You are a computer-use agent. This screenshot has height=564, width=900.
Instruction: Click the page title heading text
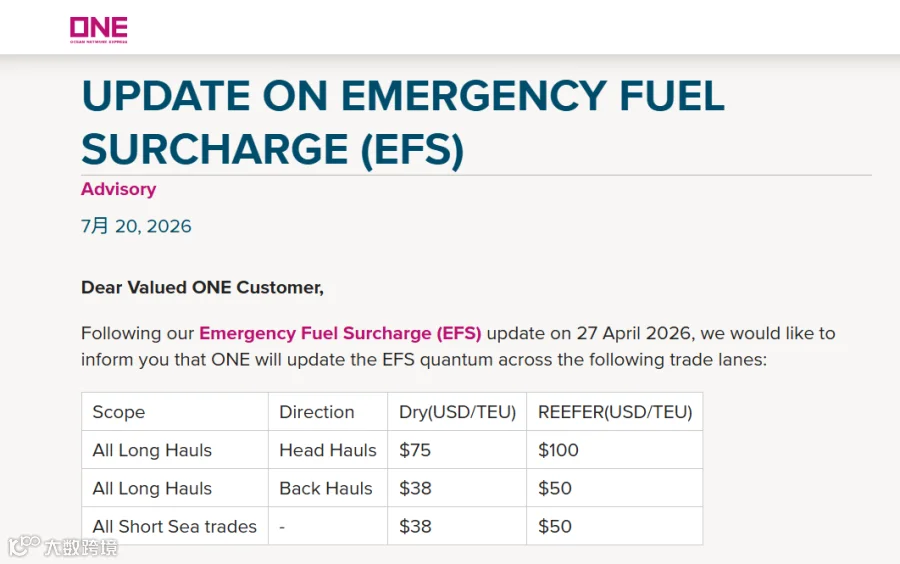(x=403, y=122)
